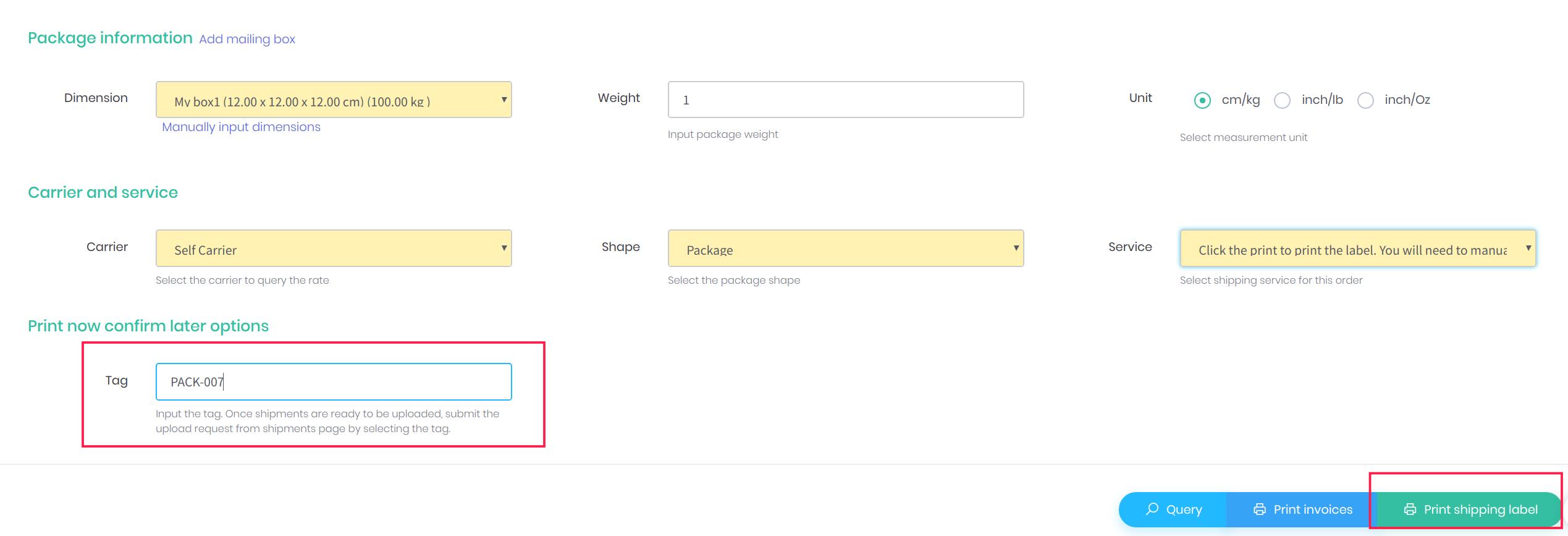Focus the Weight input field

click(846, 100)
